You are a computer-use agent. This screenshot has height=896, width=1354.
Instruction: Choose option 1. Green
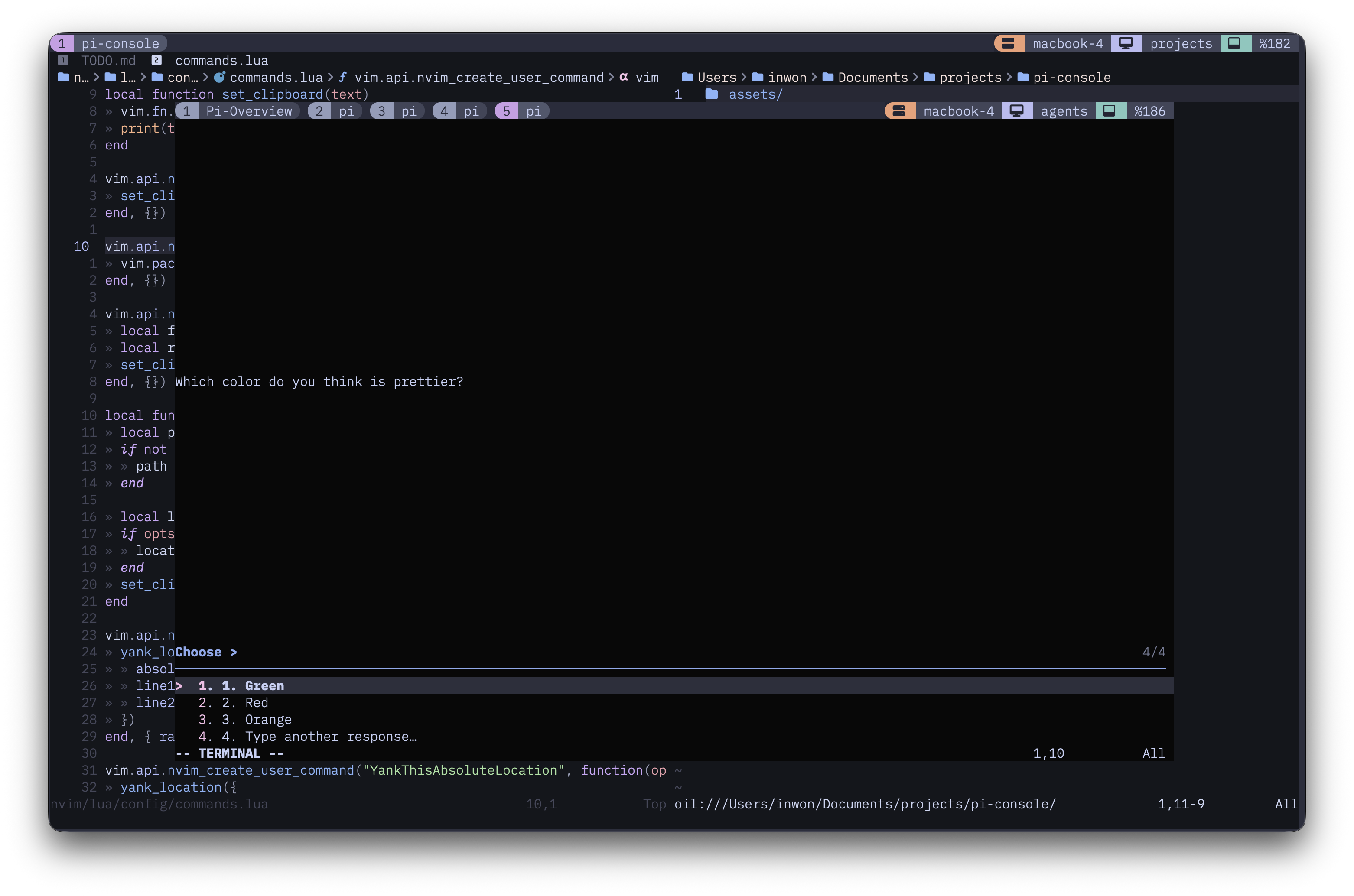(x=674, y=686)
